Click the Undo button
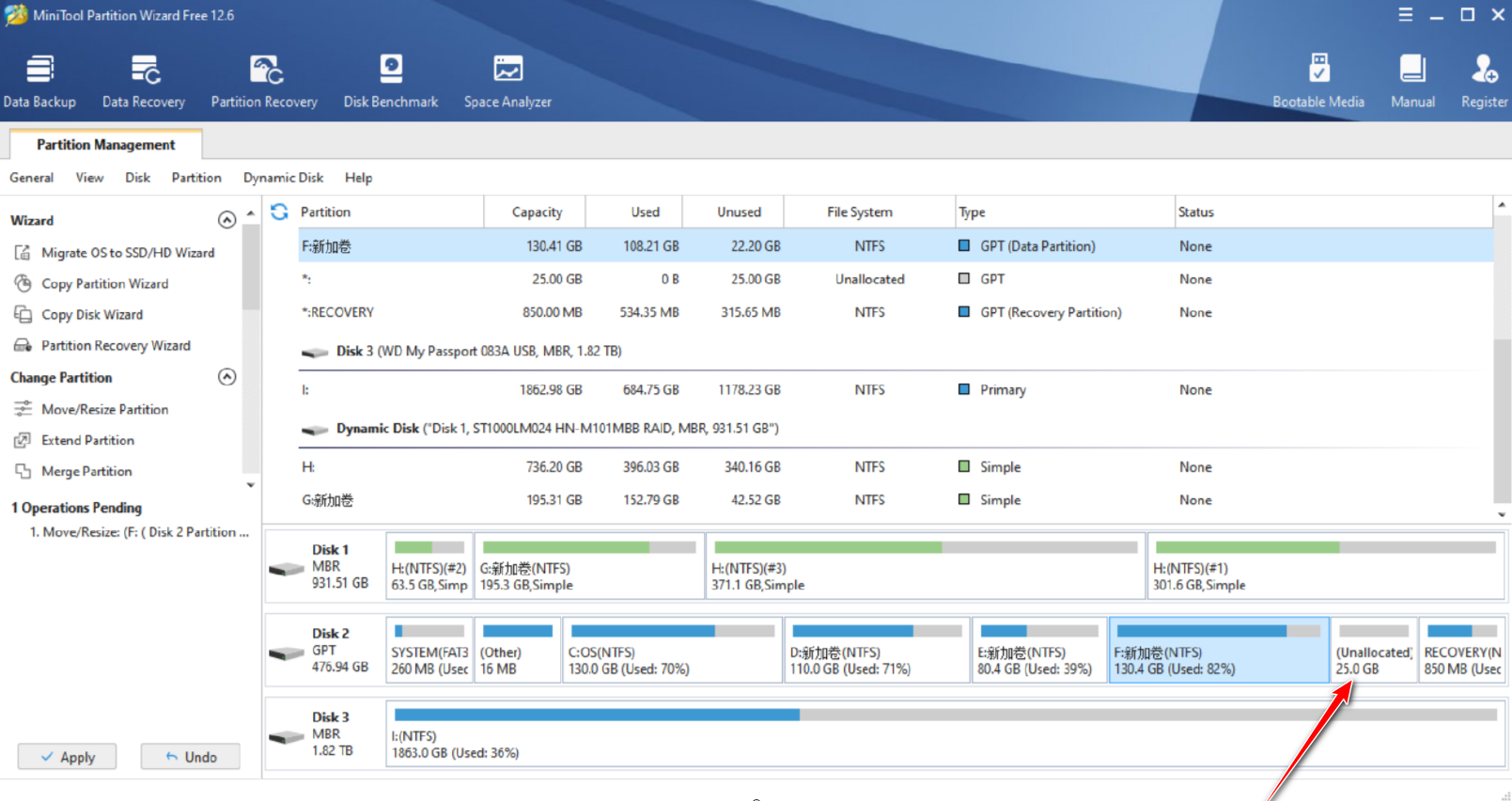 pos(190,756)
